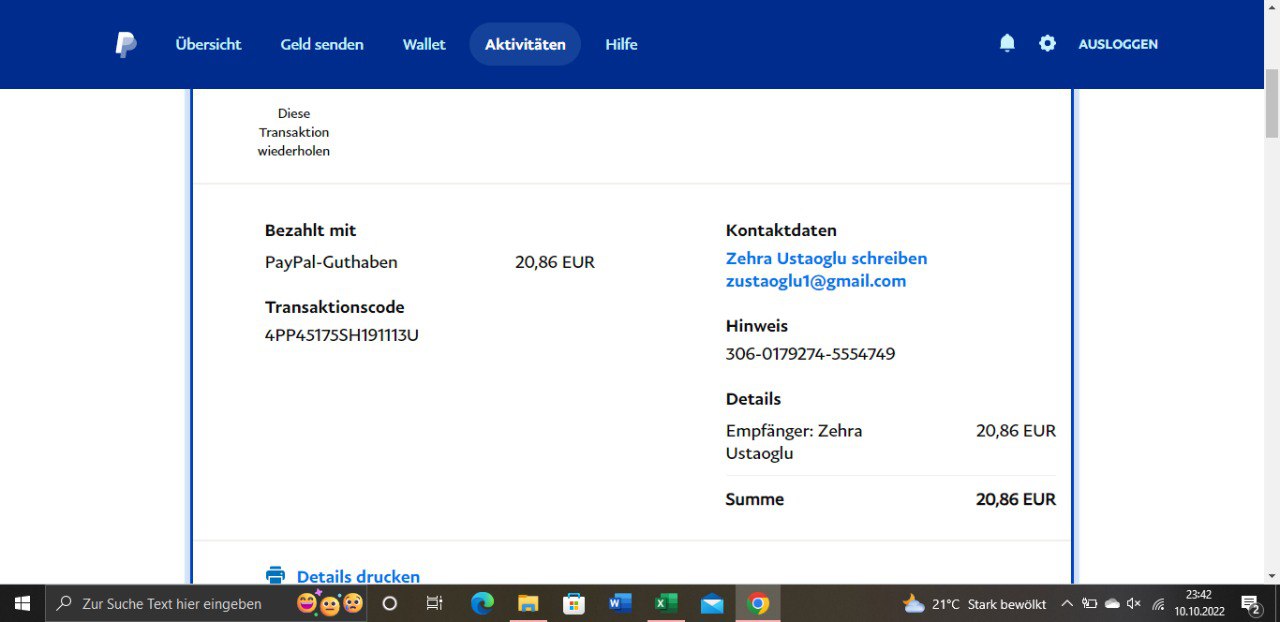Click the Details drucken link
The image size is (1280, 622).
358,577
